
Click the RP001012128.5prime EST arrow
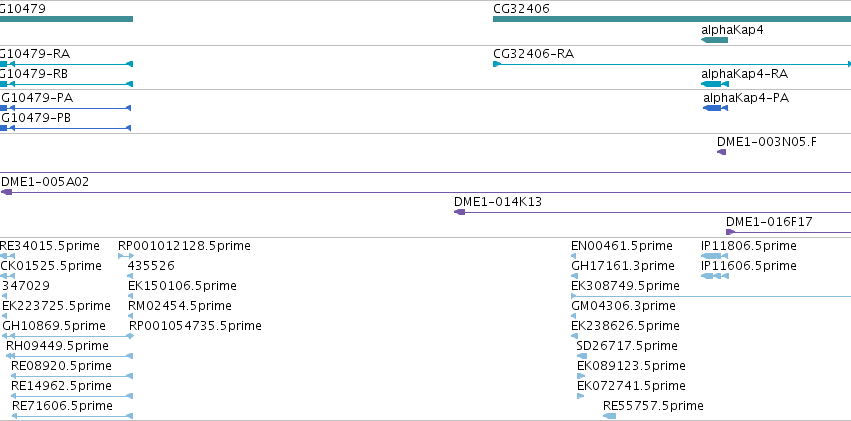click(126, 256)
